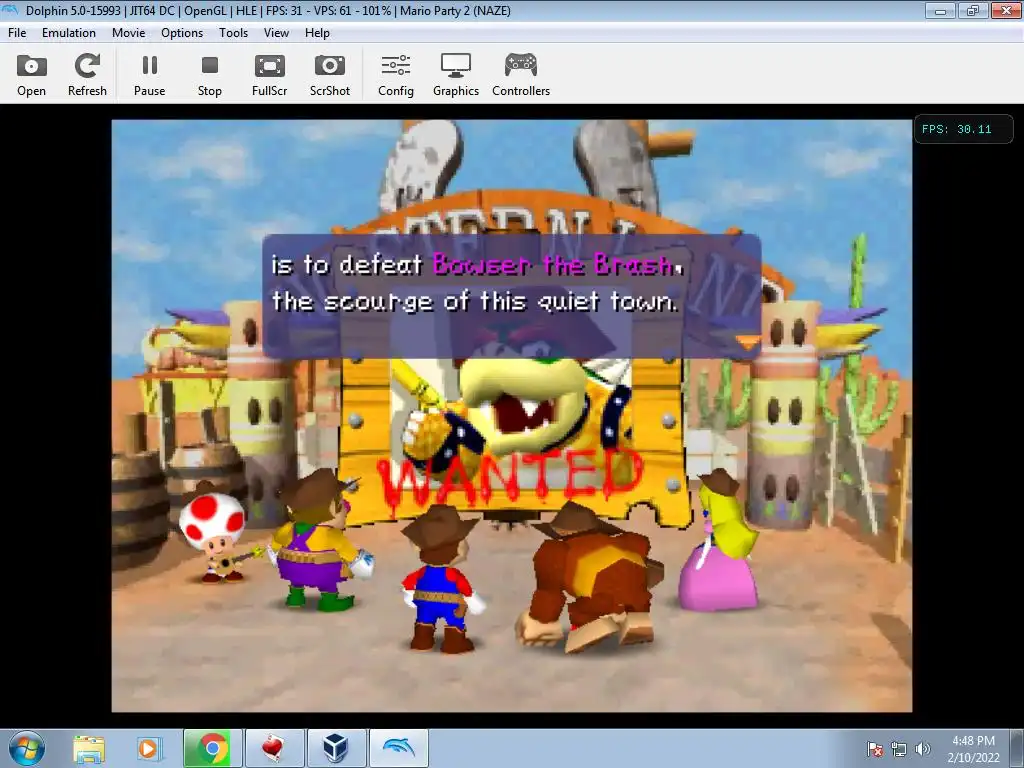
Task: Open the Emulation menu
Action: (69, 33)
